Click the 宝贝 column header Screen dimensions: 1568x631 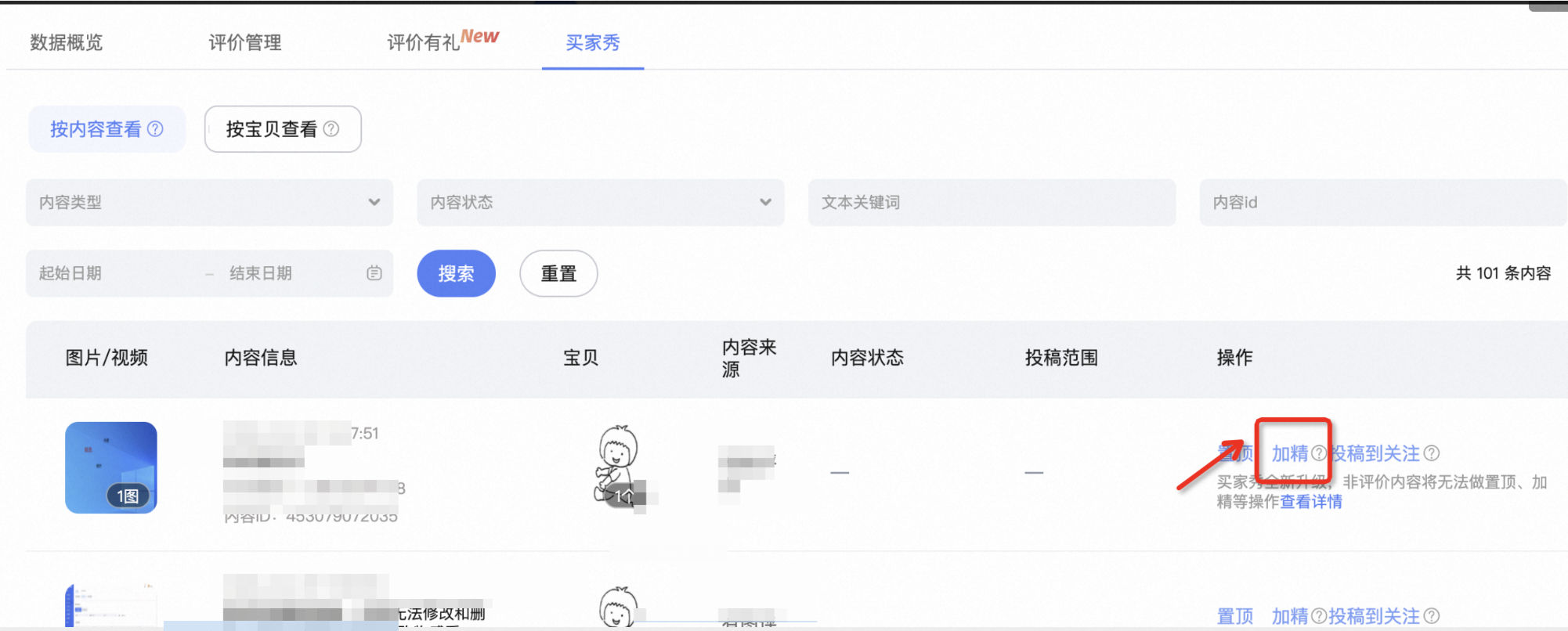pos(581,358)
